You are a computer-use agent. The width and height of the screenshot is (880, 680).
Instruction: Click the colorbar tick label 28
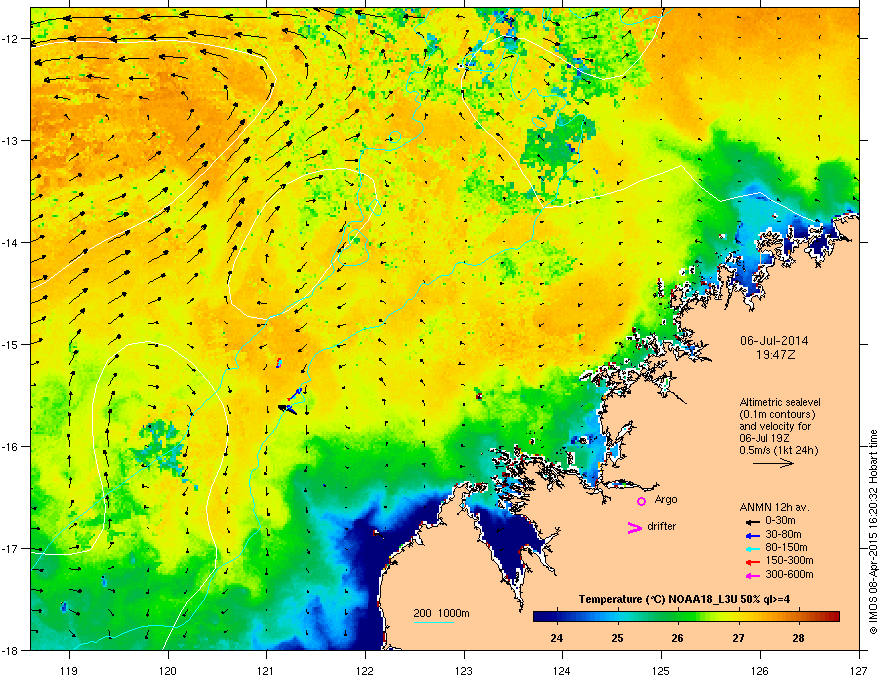point(799,638)
